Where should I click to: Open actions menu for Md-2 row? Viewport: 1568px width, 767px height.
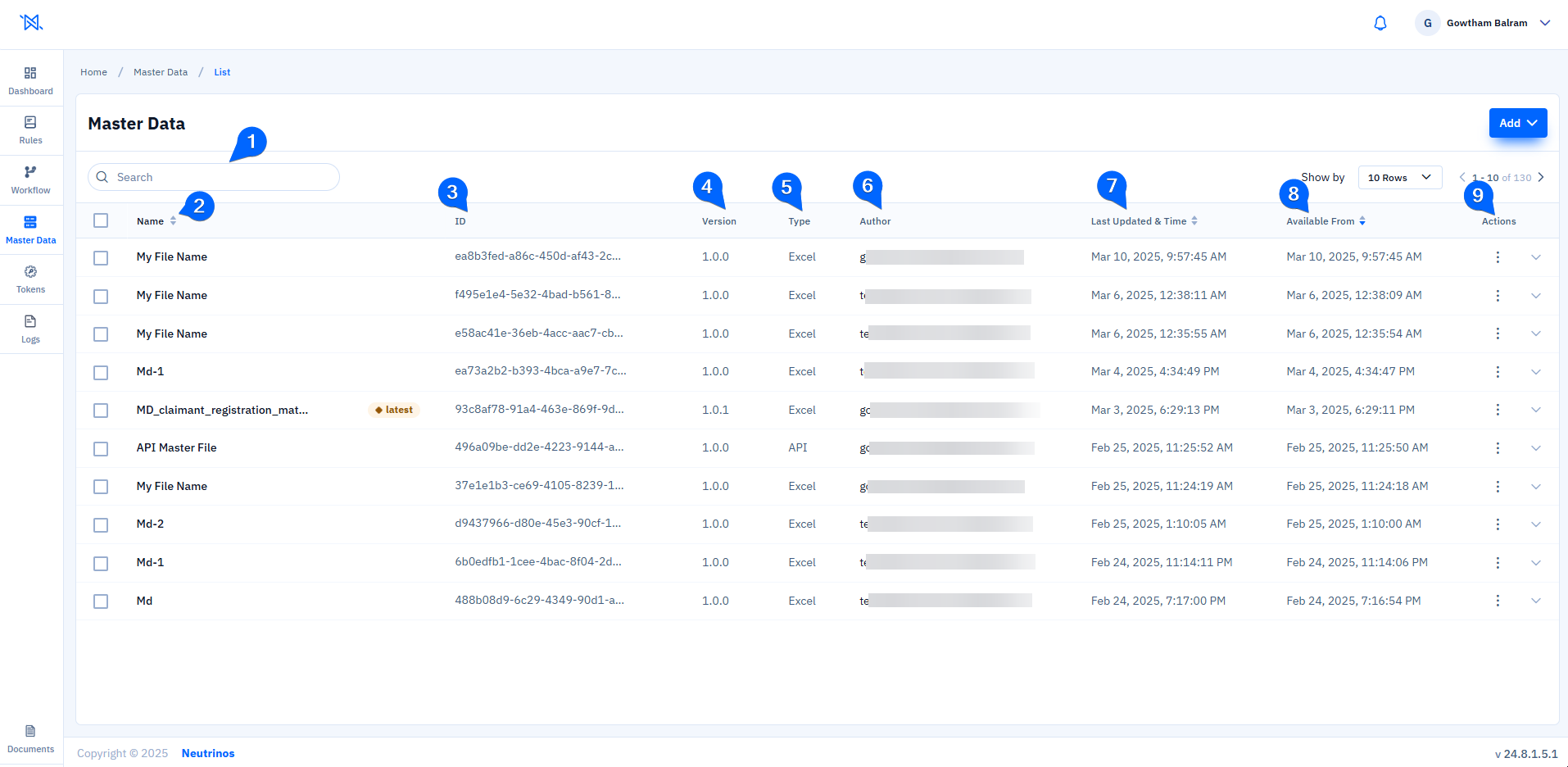point(1498,524)
